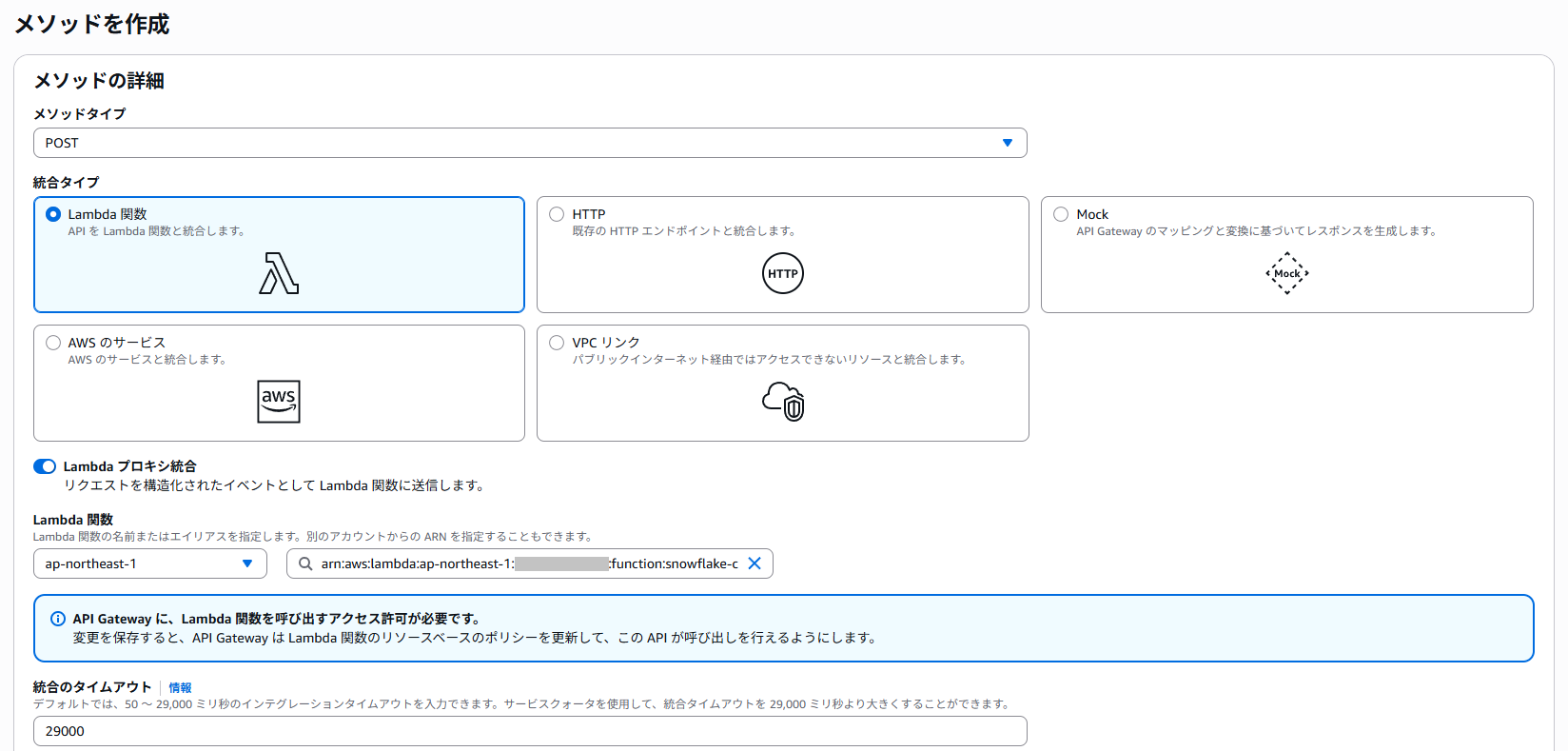The height and width of the screenshot is (751, 1568).
Task: Click the API Gateway permission notice heading
Action: click(277, 619)
